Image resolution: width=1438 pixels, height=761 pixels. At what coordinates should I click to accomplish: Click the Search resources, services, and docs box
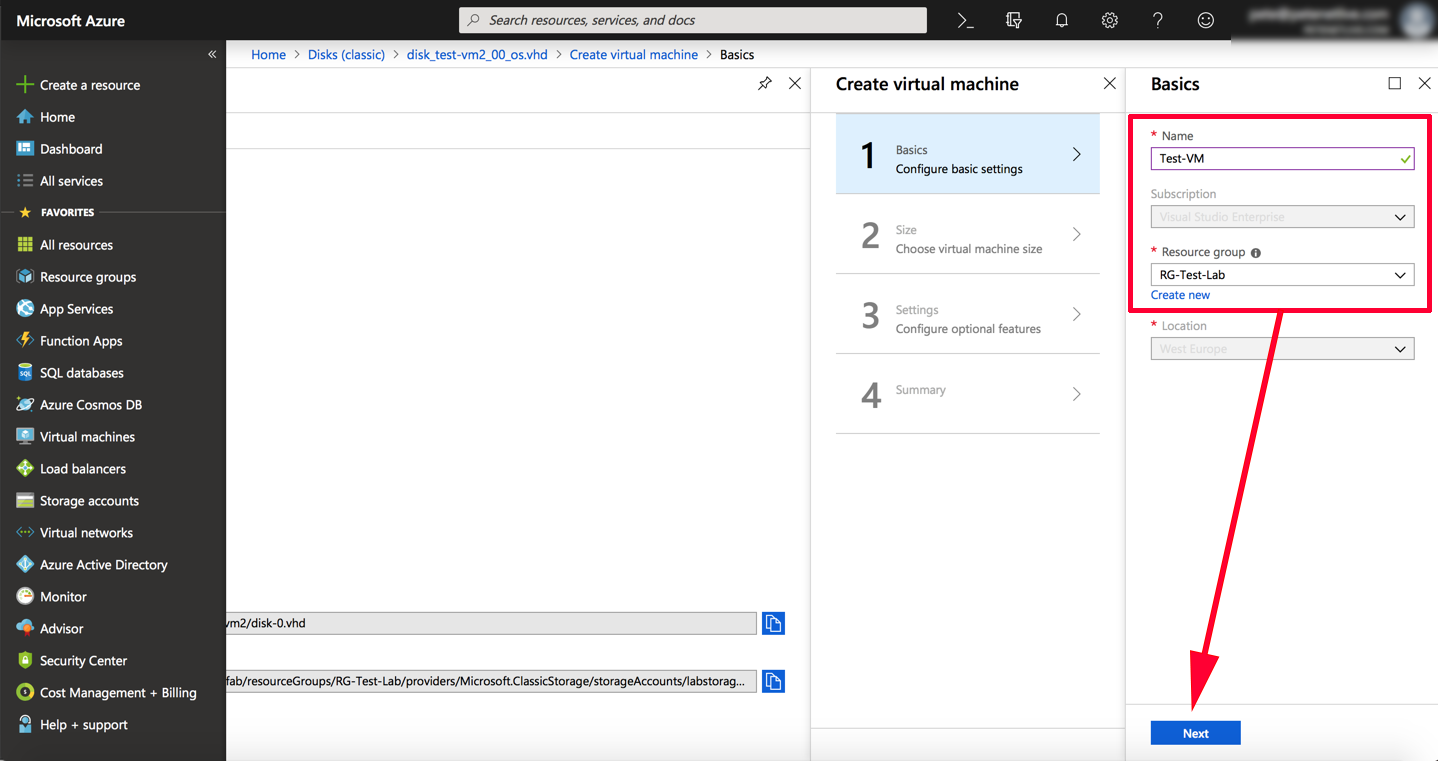692,20
